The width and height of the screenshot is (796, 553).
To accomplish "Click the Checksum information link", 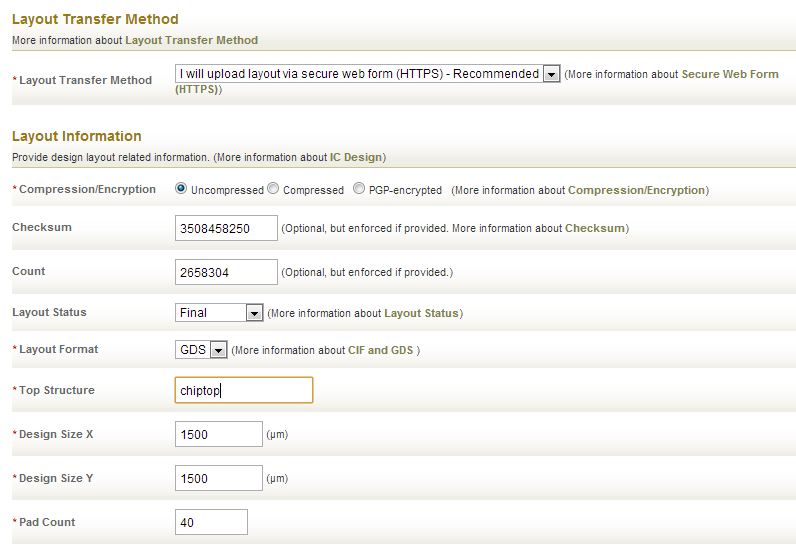I will 595,228.
